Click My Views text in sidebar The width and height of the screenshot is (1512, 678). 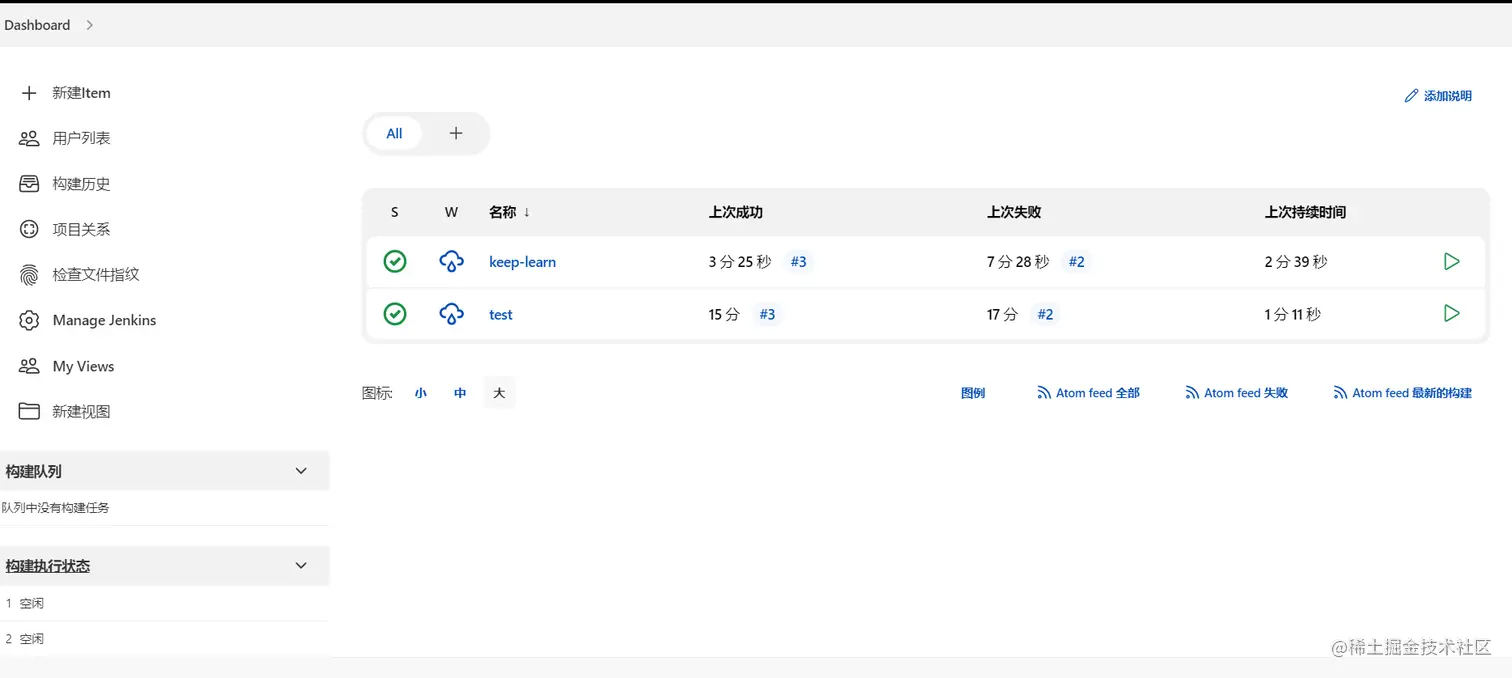[84, 366]
